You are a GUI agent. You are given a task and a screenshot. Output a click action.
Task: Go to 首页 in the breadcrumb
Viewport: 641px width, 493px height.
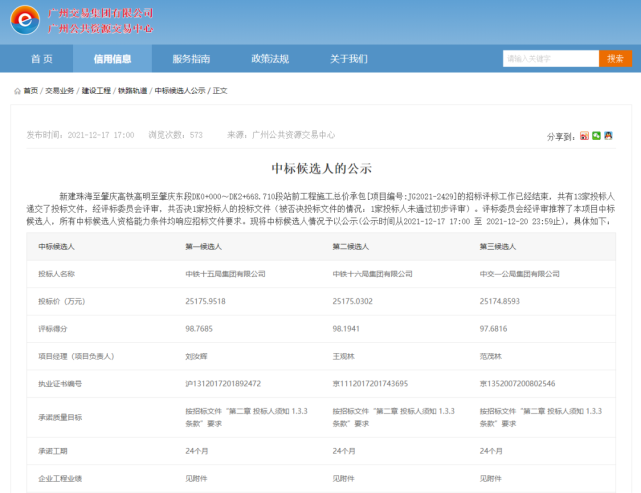31,91
